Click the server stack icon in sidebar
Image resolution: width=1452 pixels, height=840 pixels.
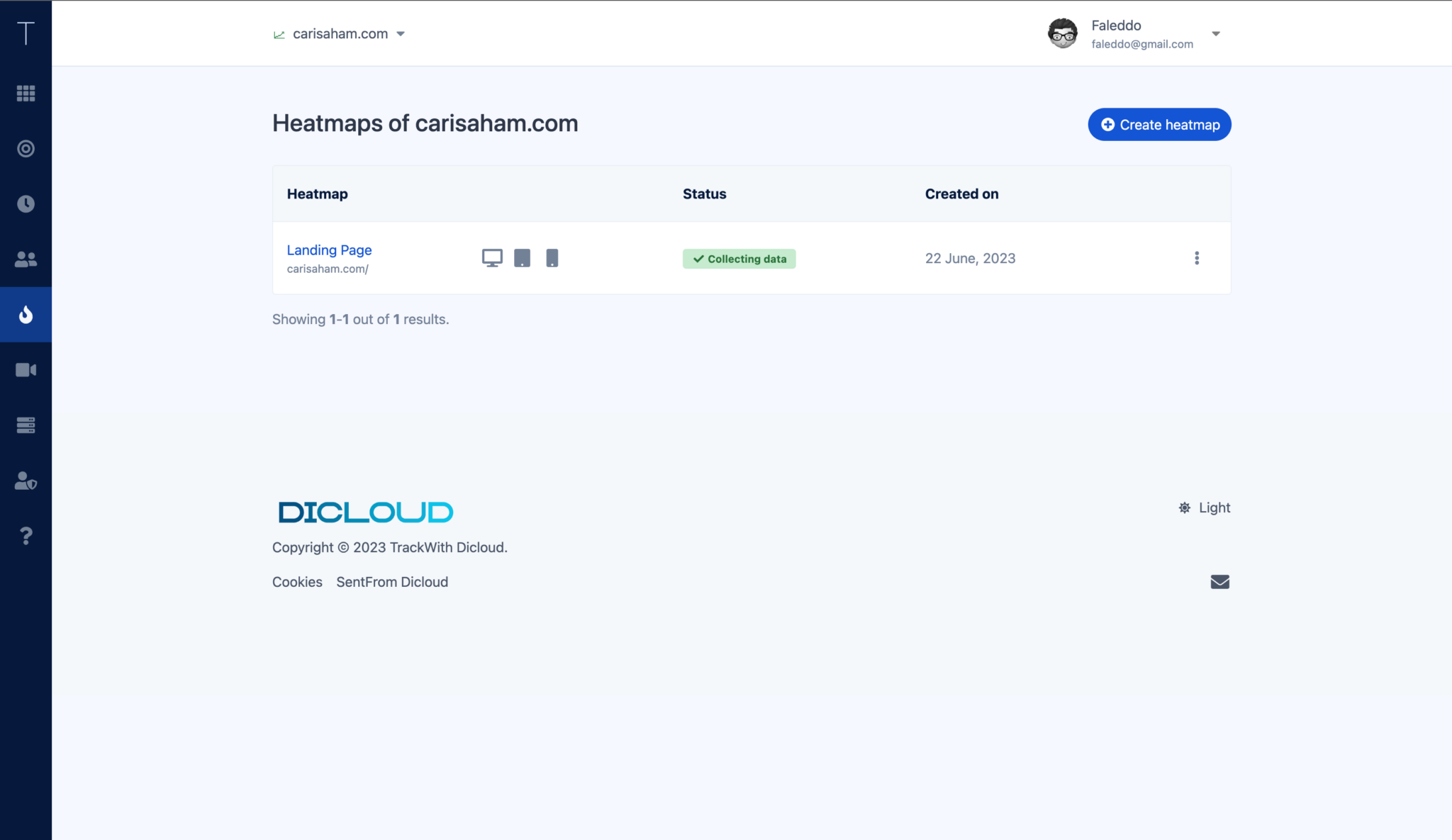tap(26, 425)
